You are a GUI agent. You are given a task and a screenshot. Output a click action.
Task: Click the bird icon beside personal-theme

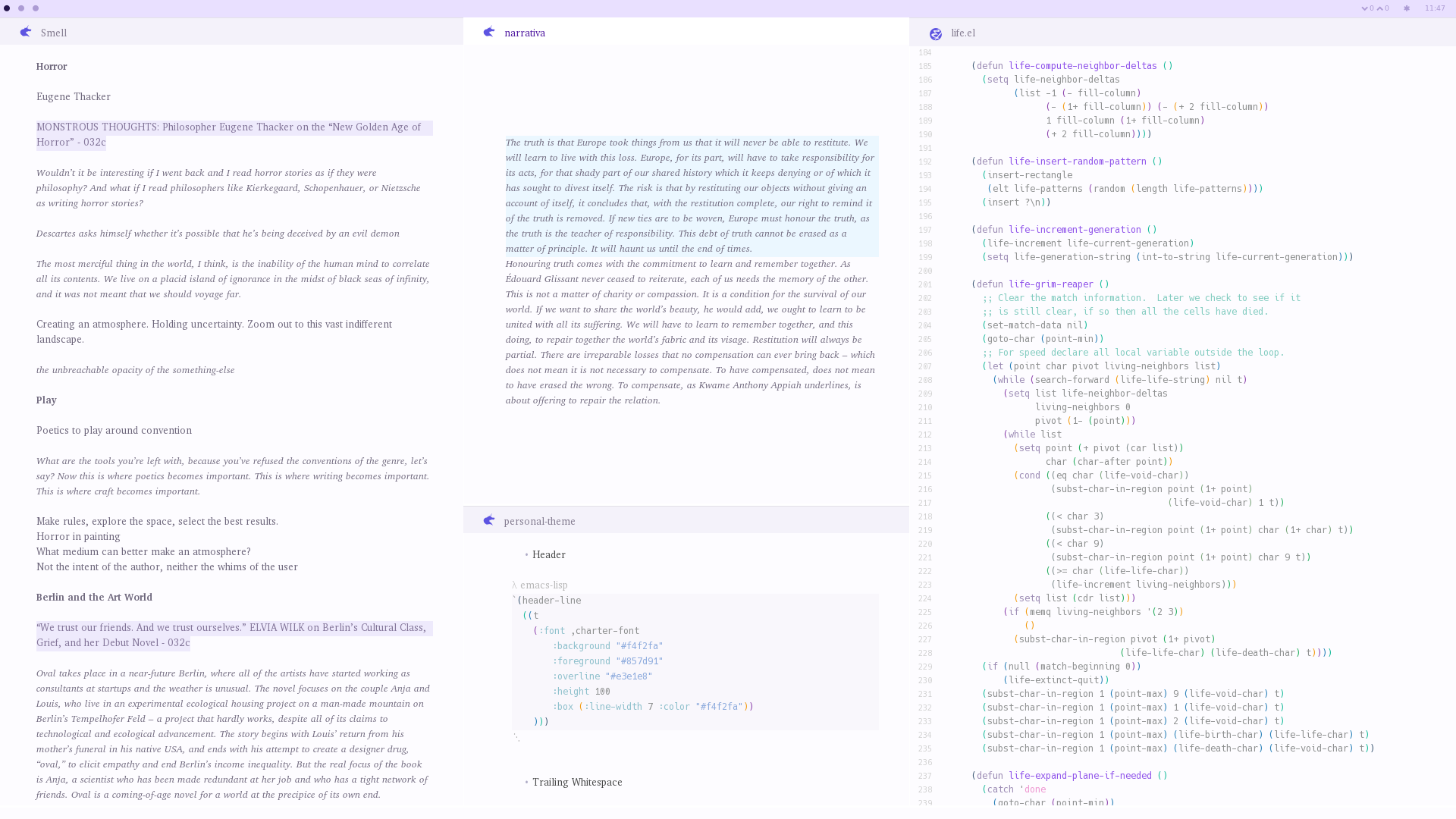click(489, 520)
